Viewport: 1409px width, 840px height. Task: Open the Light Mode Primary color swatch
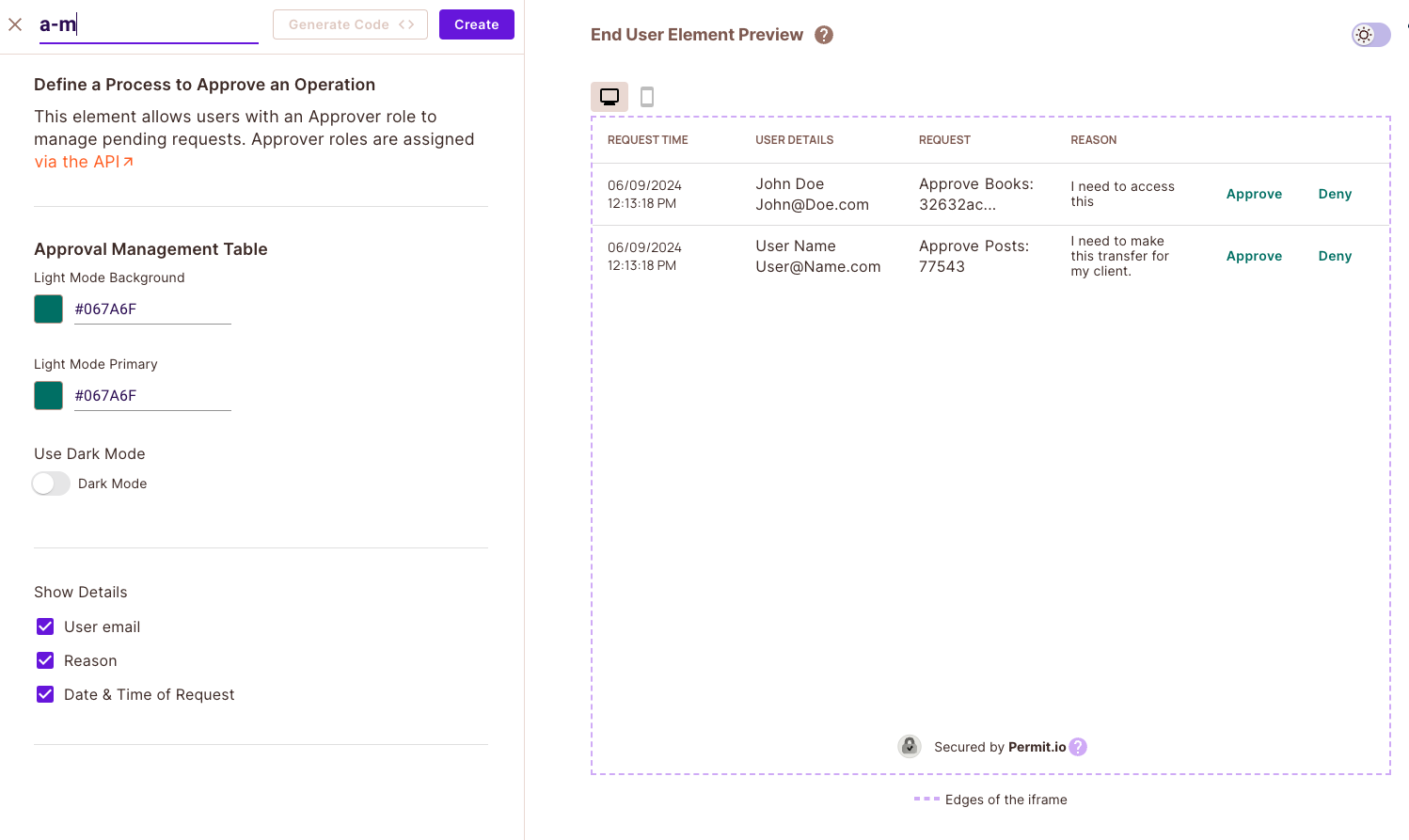(48, 395)
